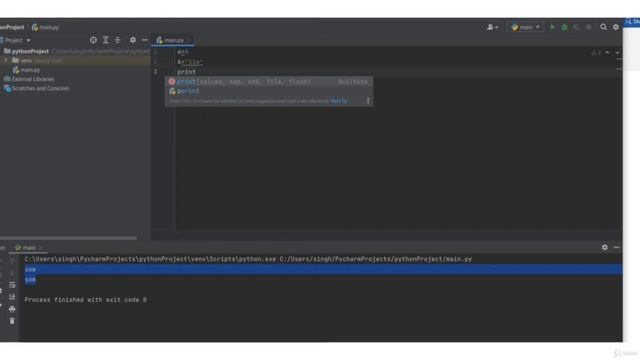Click Collapse All in the Project panel
This screenshot has height=360, width=640.
(118, 40)
